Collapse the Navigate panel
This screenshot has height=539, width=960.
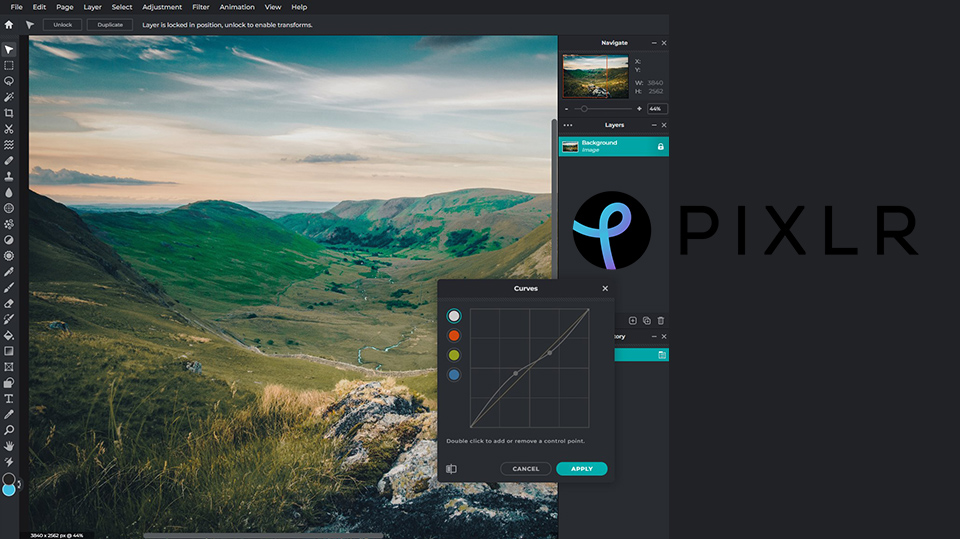(654, 43)
